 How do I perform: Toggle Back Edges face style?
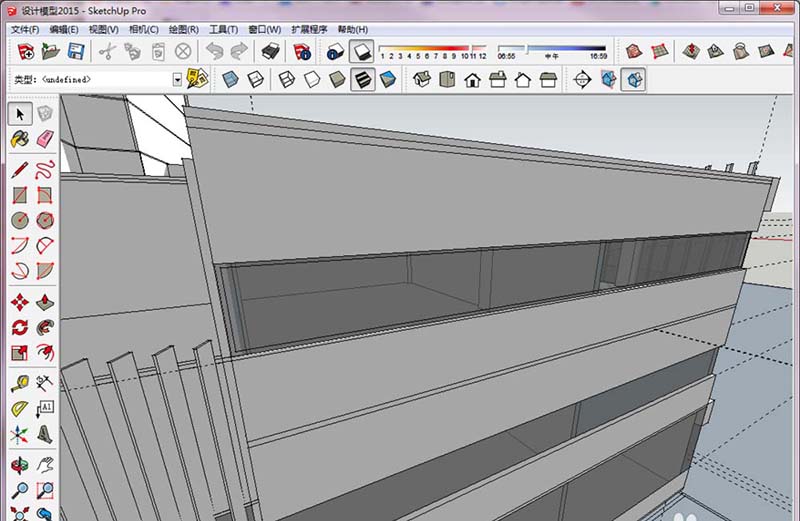point(256,80)
